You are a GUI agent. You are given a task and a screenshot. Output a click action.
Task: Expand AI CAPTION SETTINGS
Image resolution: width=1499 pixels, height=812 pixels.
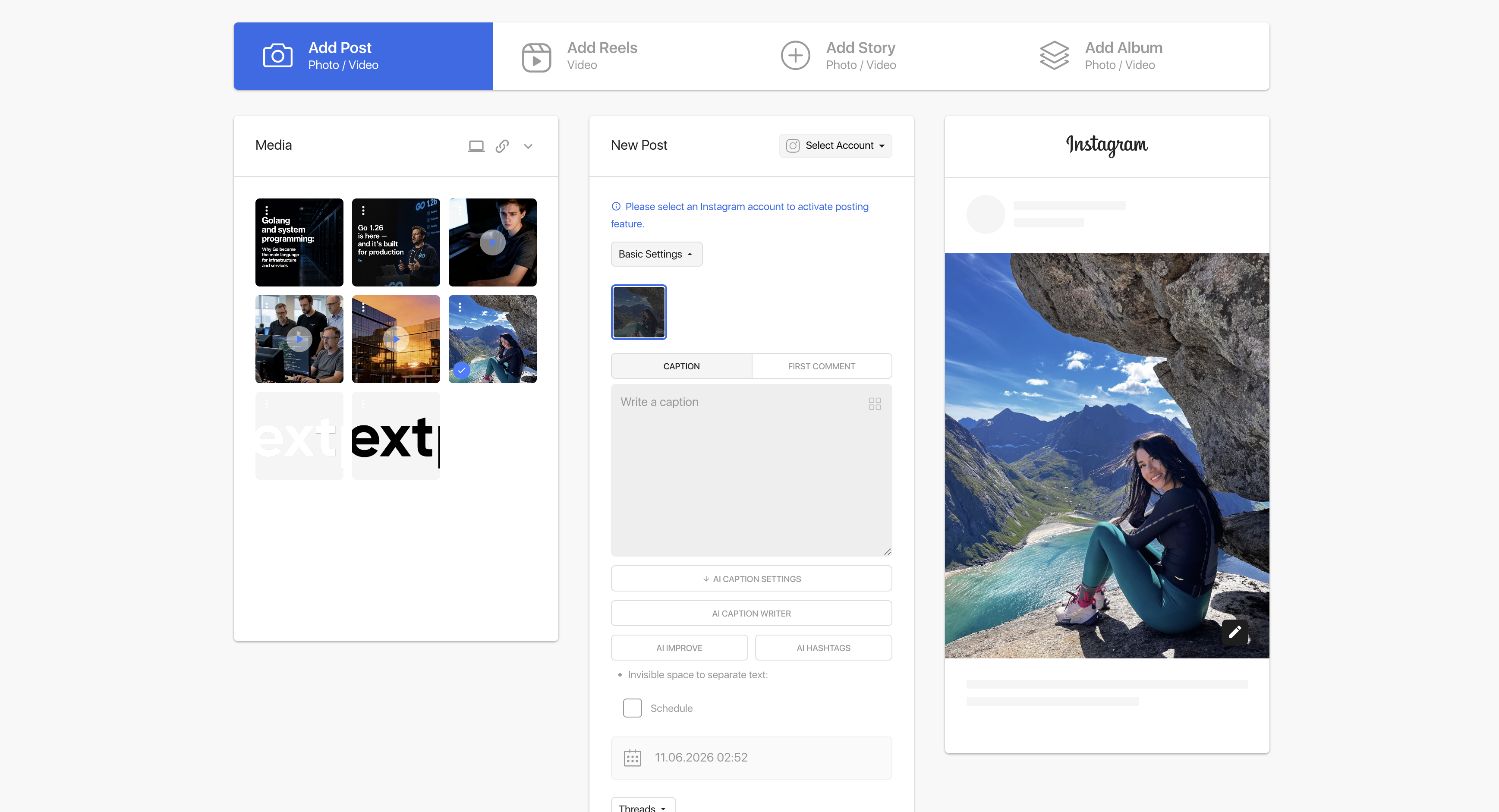751,579
